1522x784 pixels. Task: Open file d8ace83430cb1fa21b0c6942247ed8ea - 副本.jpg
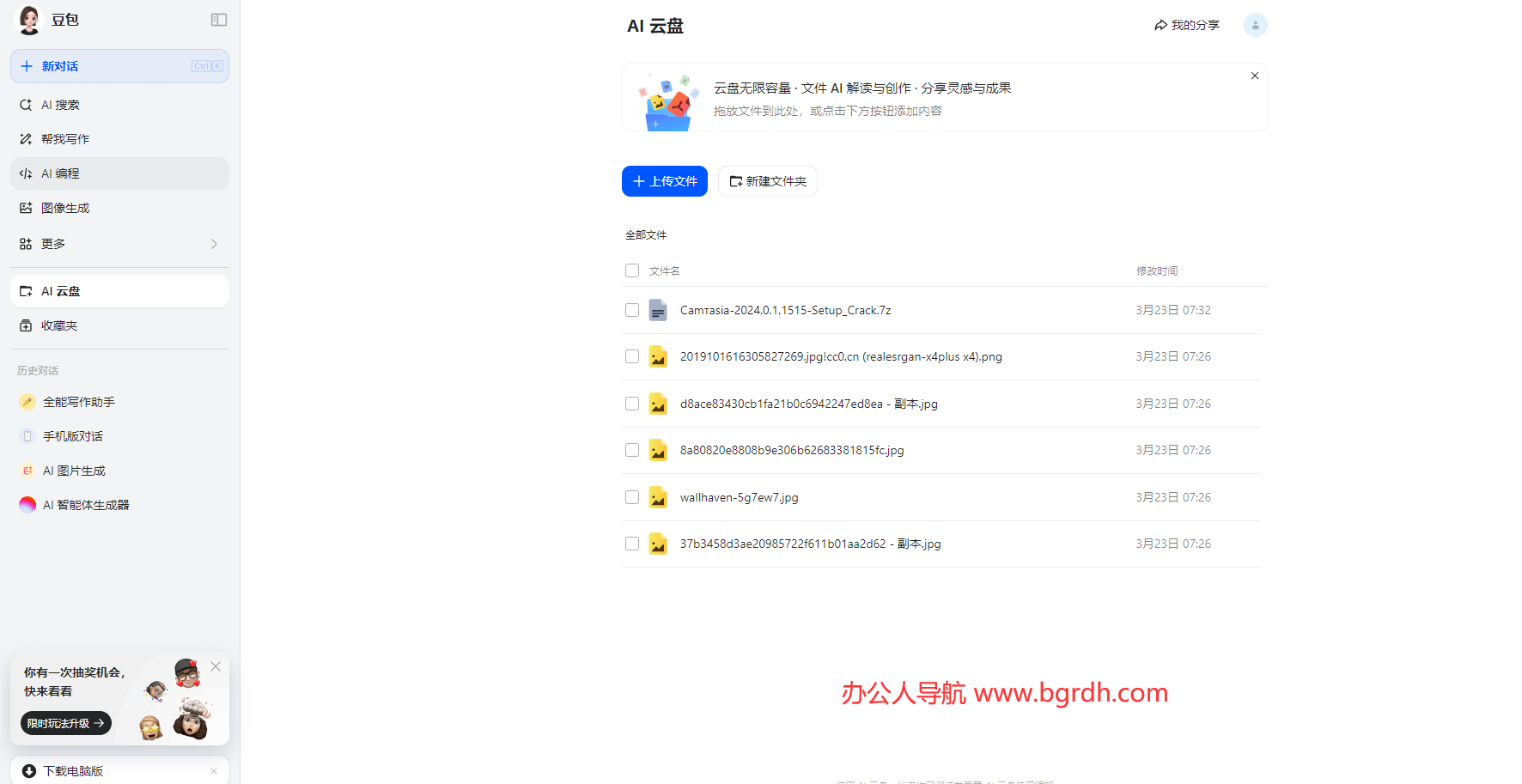click(x=809, y=404)
